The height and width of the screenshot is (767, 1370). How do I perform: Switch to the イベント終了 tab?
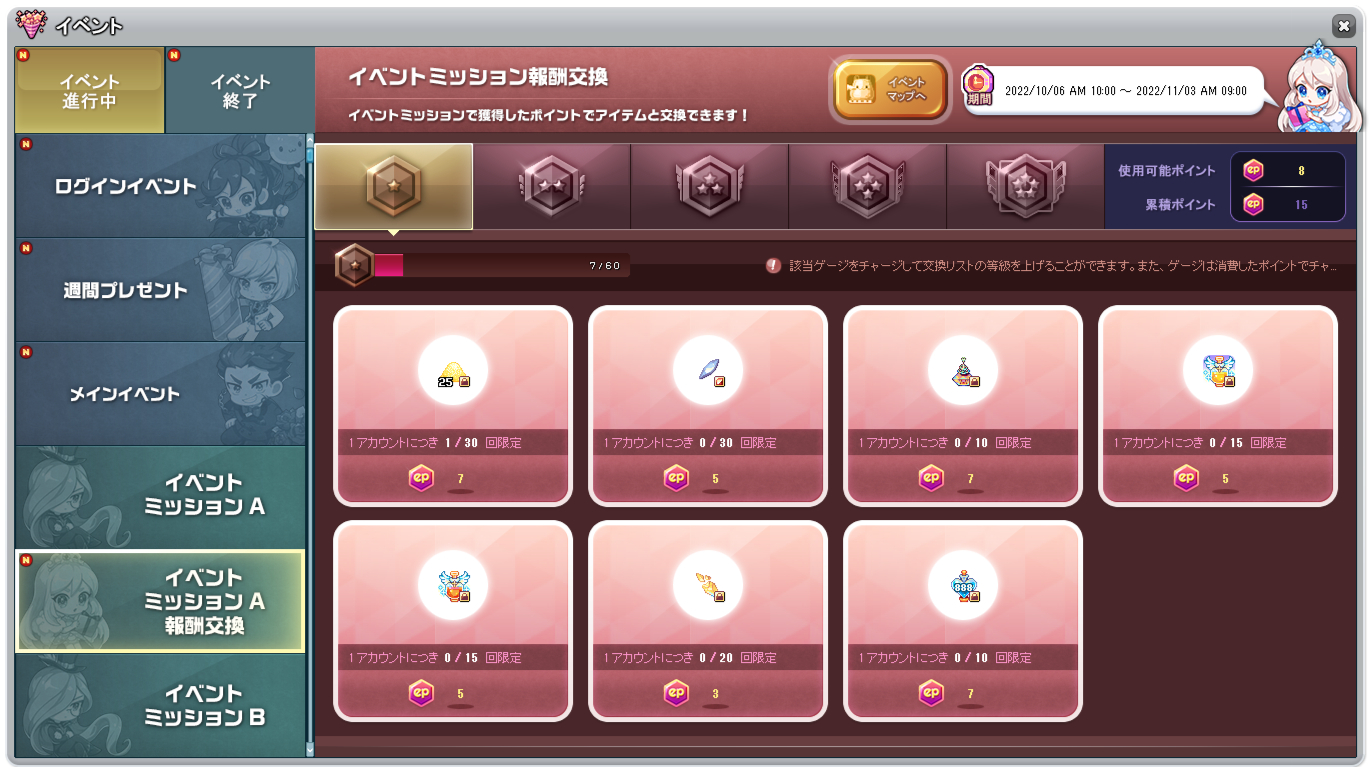click(x=240, y=90)
